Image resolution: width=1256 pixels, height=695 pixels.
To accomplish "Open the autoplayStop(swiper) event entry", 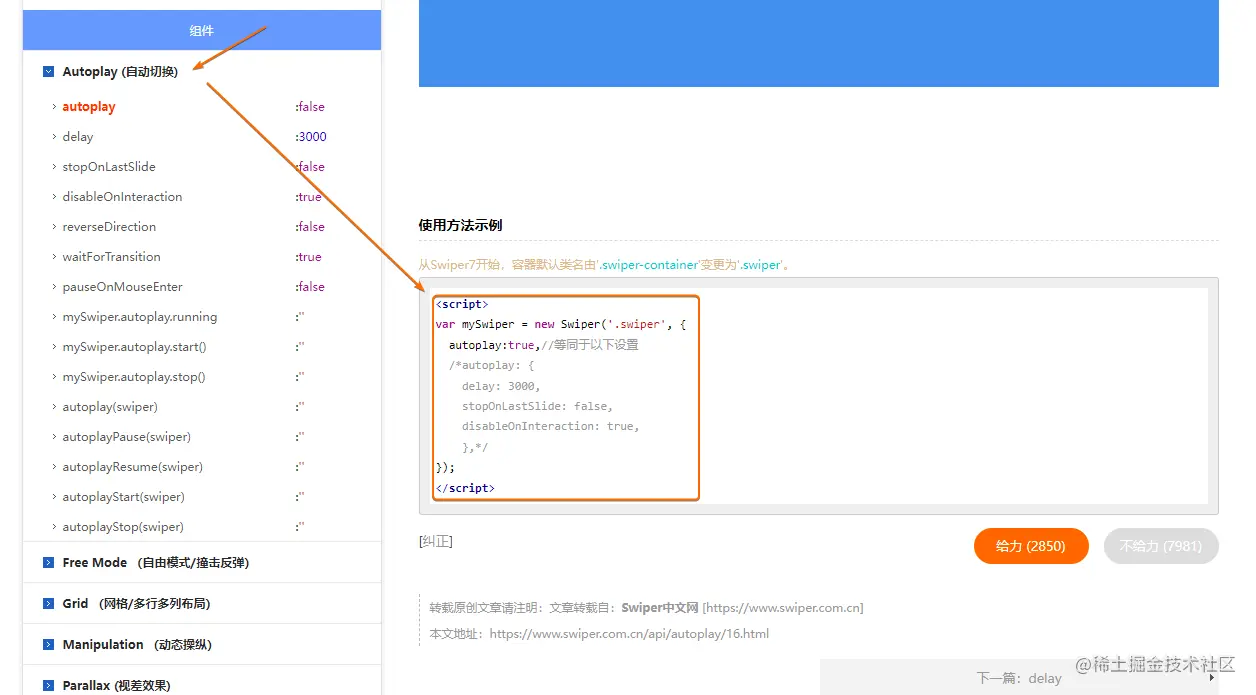I will (123, 527).
